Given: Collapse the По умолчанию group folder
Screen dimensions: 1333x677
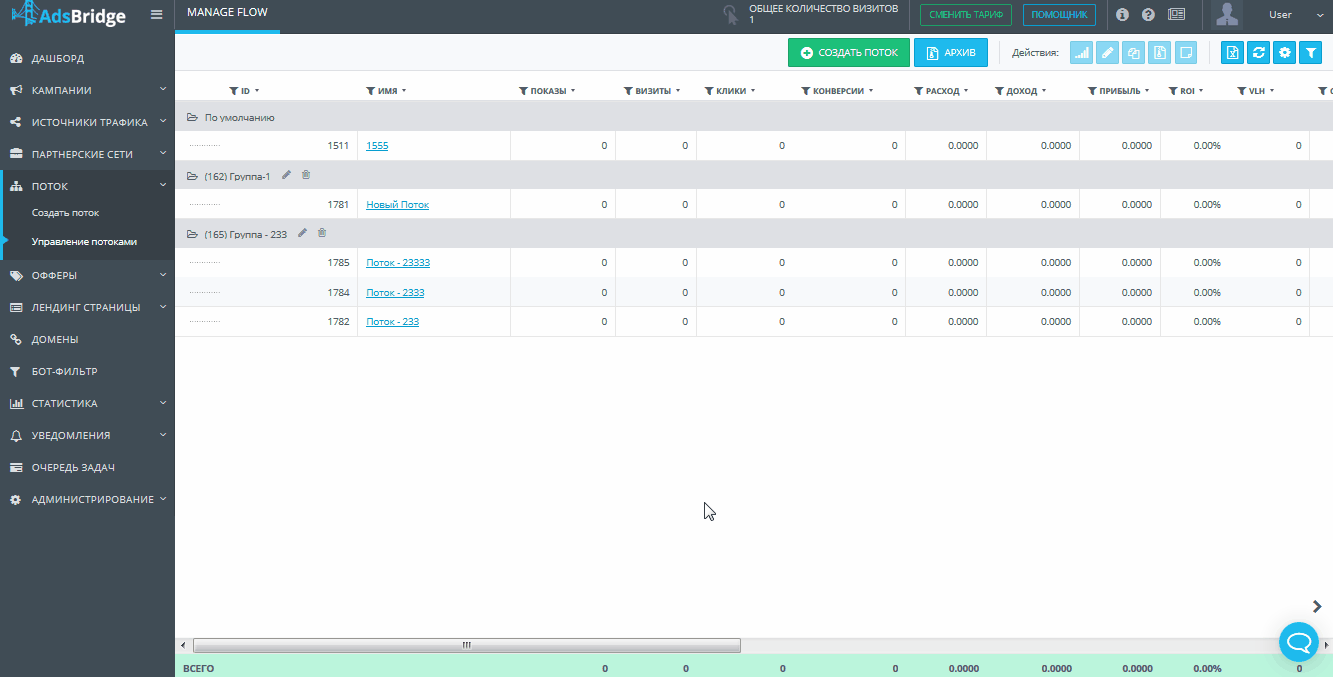Looking at the screenshot, I should click(192, 117).
